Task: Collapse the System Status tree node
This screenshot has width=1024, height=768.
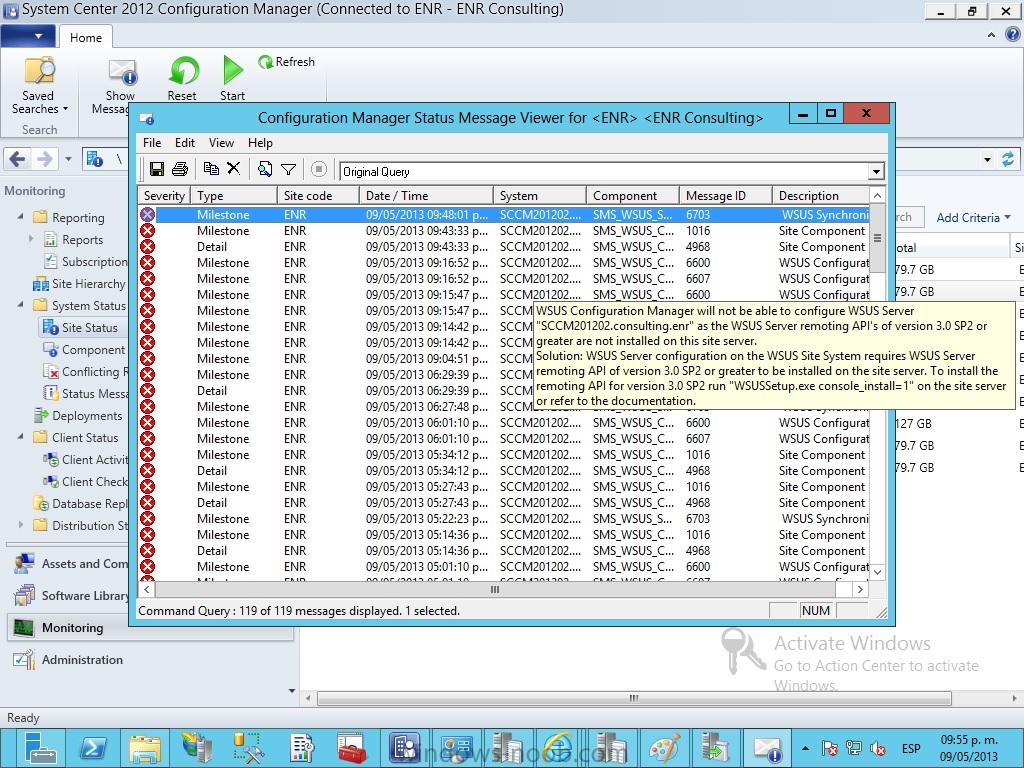Action: tap(20, 304)
